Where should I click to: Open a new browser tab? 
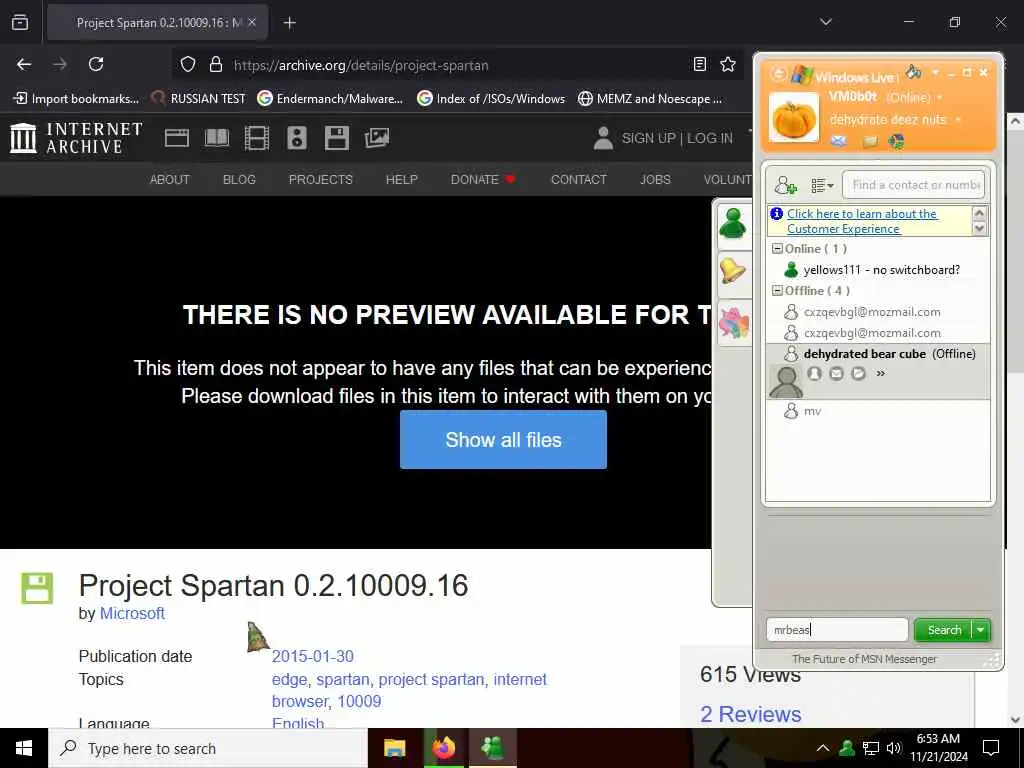[289, 23]
